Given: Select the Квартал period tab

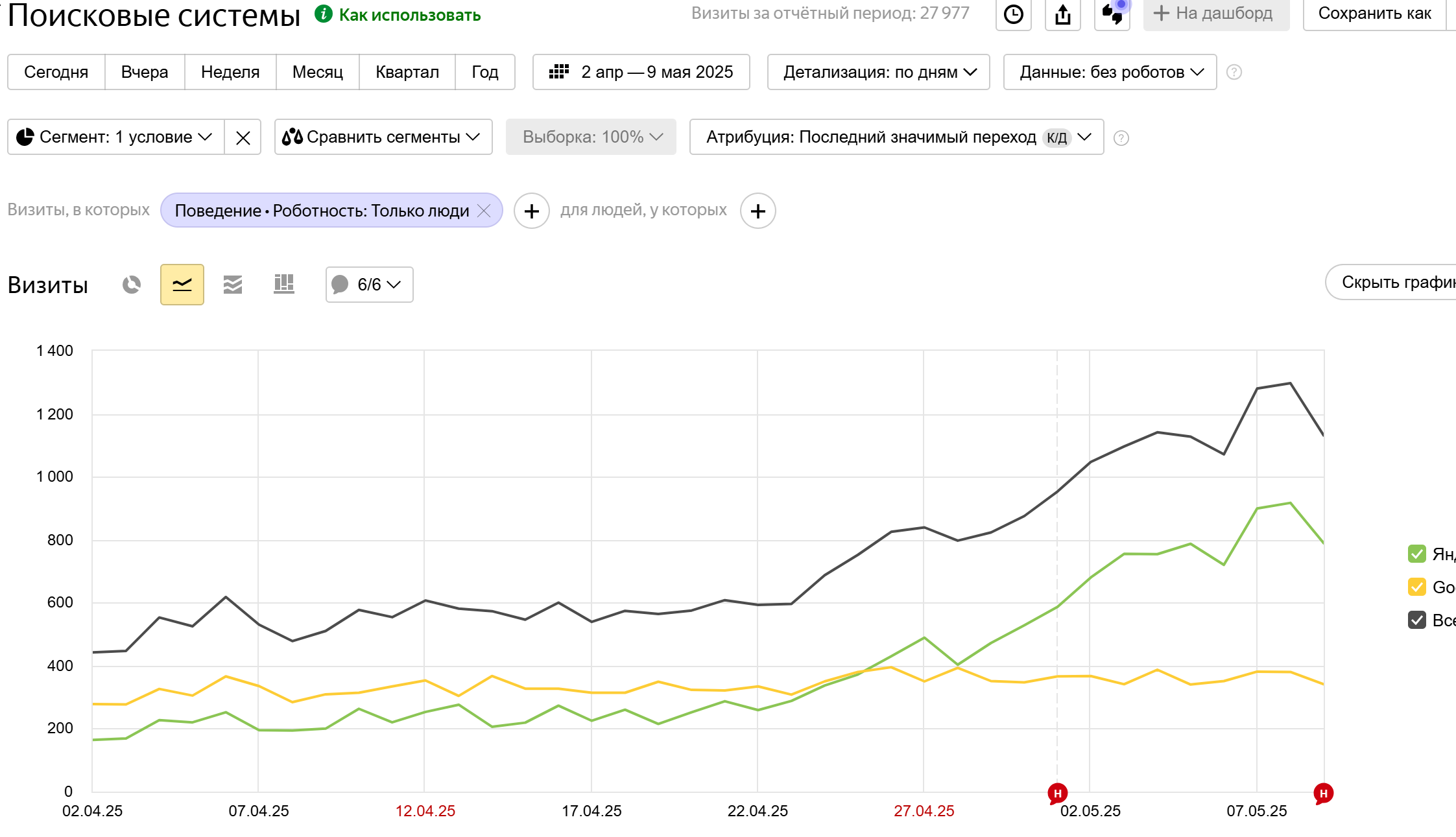Looking at the screenshot, I should (x=407, y=72).
